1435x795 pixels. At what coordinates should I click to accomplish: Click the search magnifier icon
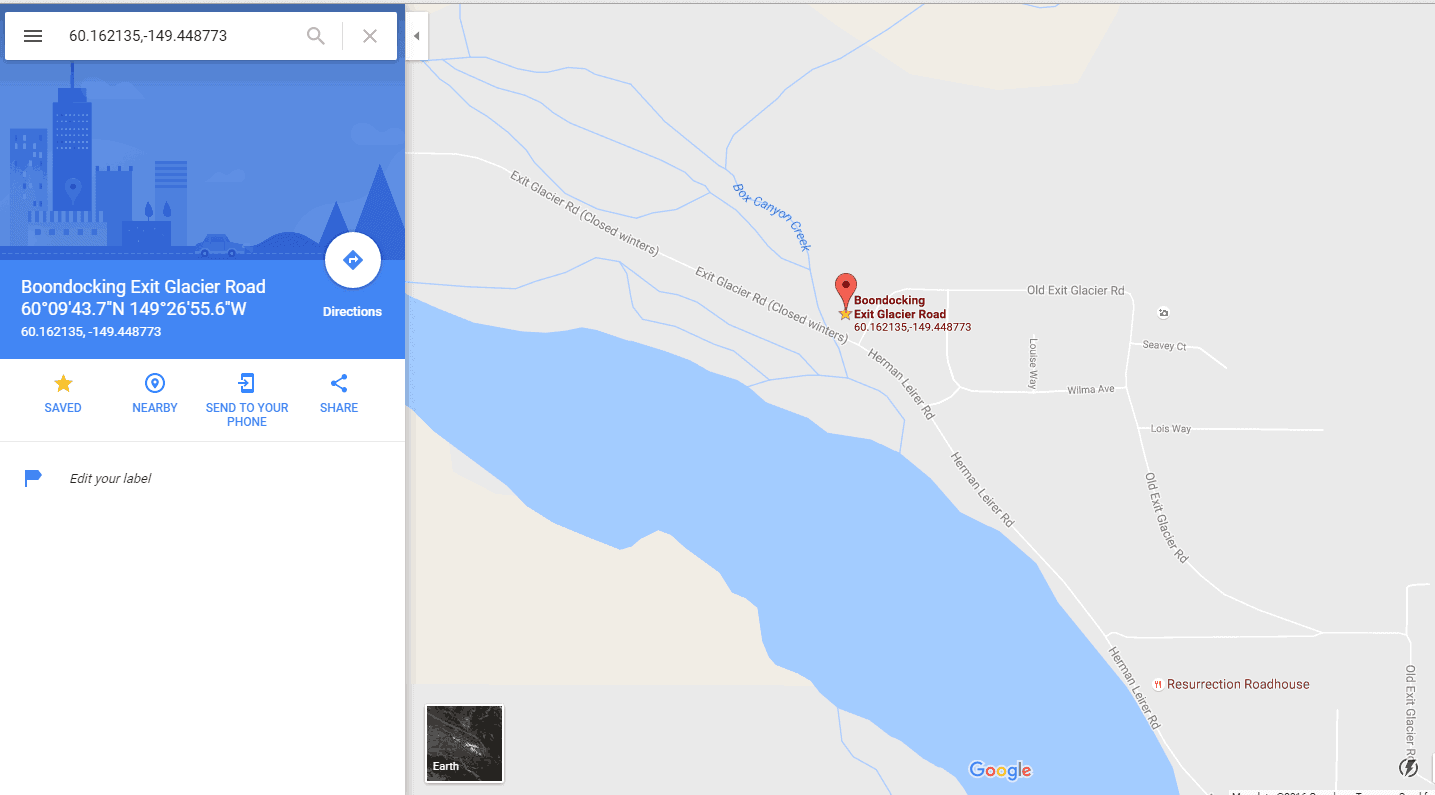(316, 36)
